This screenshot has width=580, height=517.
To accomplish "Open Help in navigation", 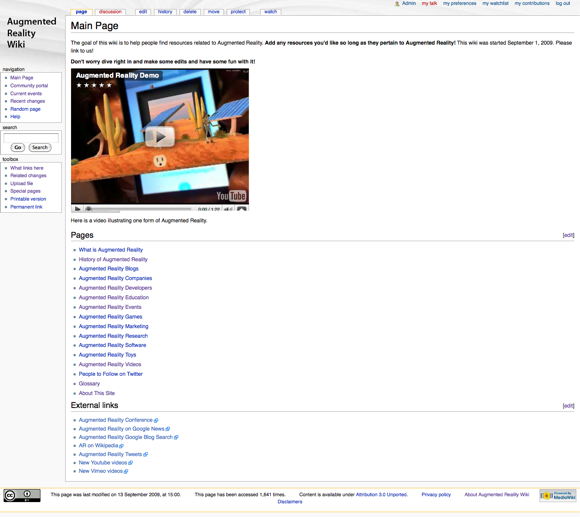I will (15, 116).
